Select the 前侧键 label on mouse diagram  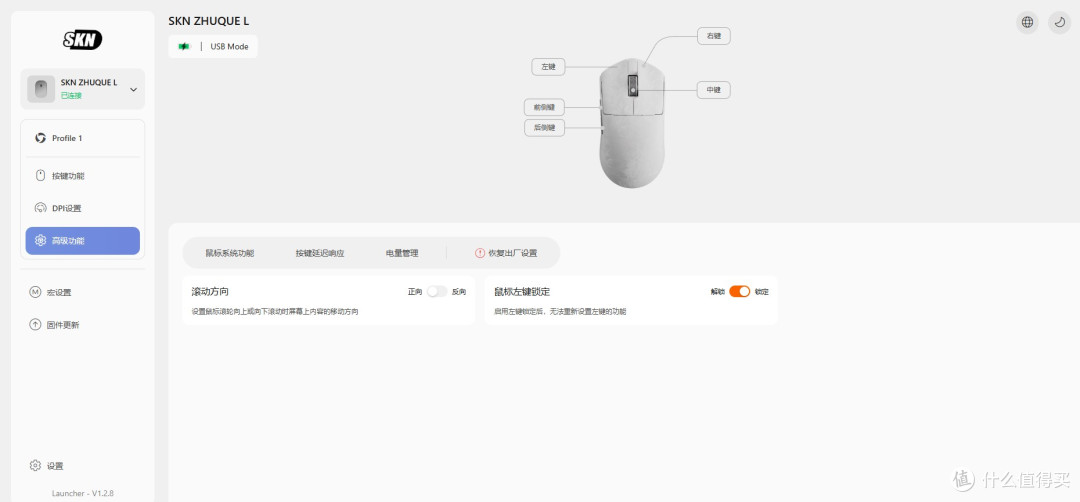(x=544, y=107)
